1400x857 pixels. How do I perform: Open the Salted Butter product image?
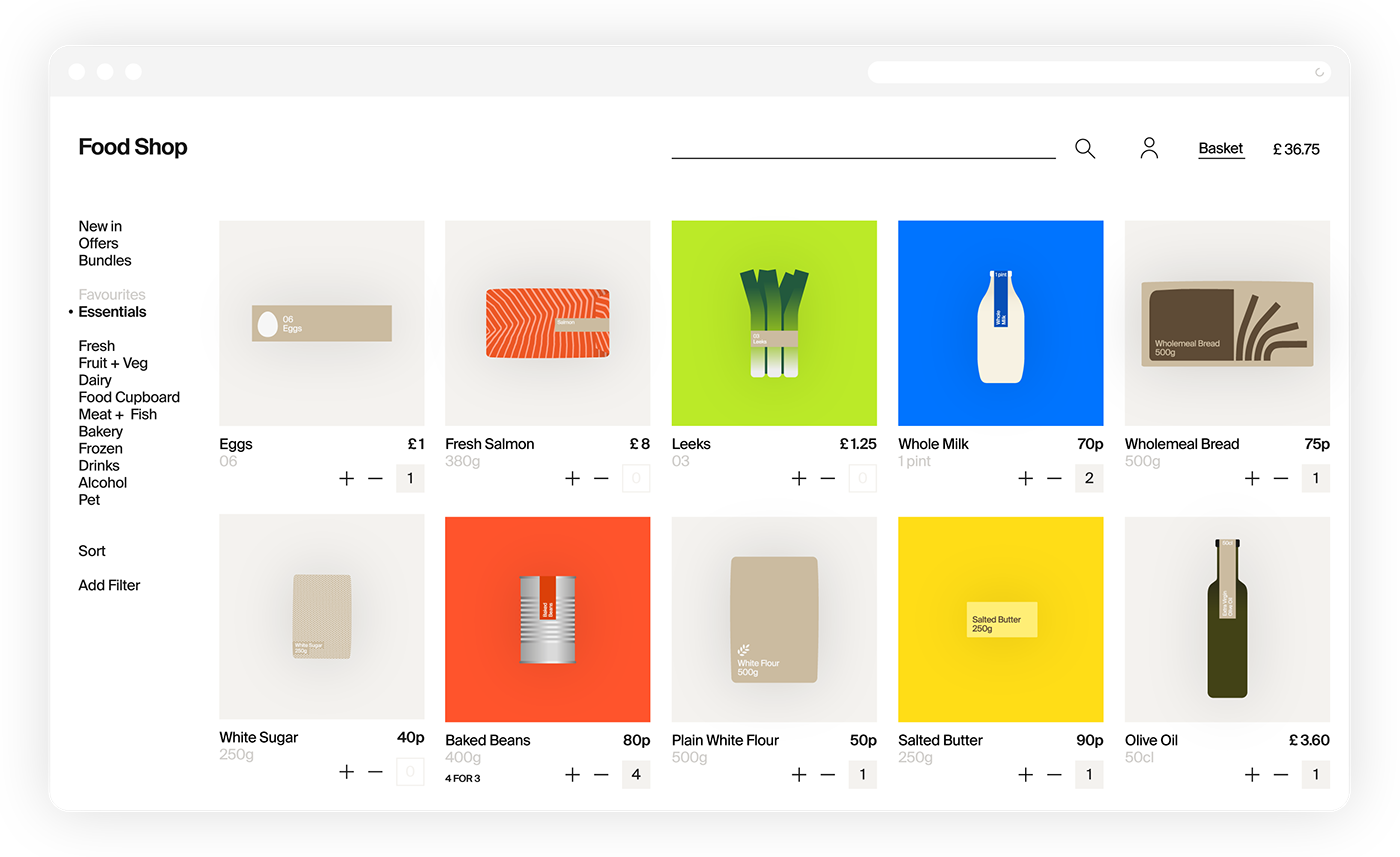(1001, 619)
